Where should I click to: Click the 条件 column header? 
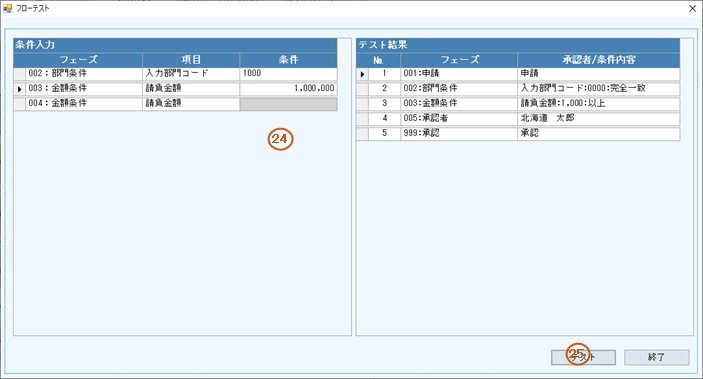tap(288, 60)
